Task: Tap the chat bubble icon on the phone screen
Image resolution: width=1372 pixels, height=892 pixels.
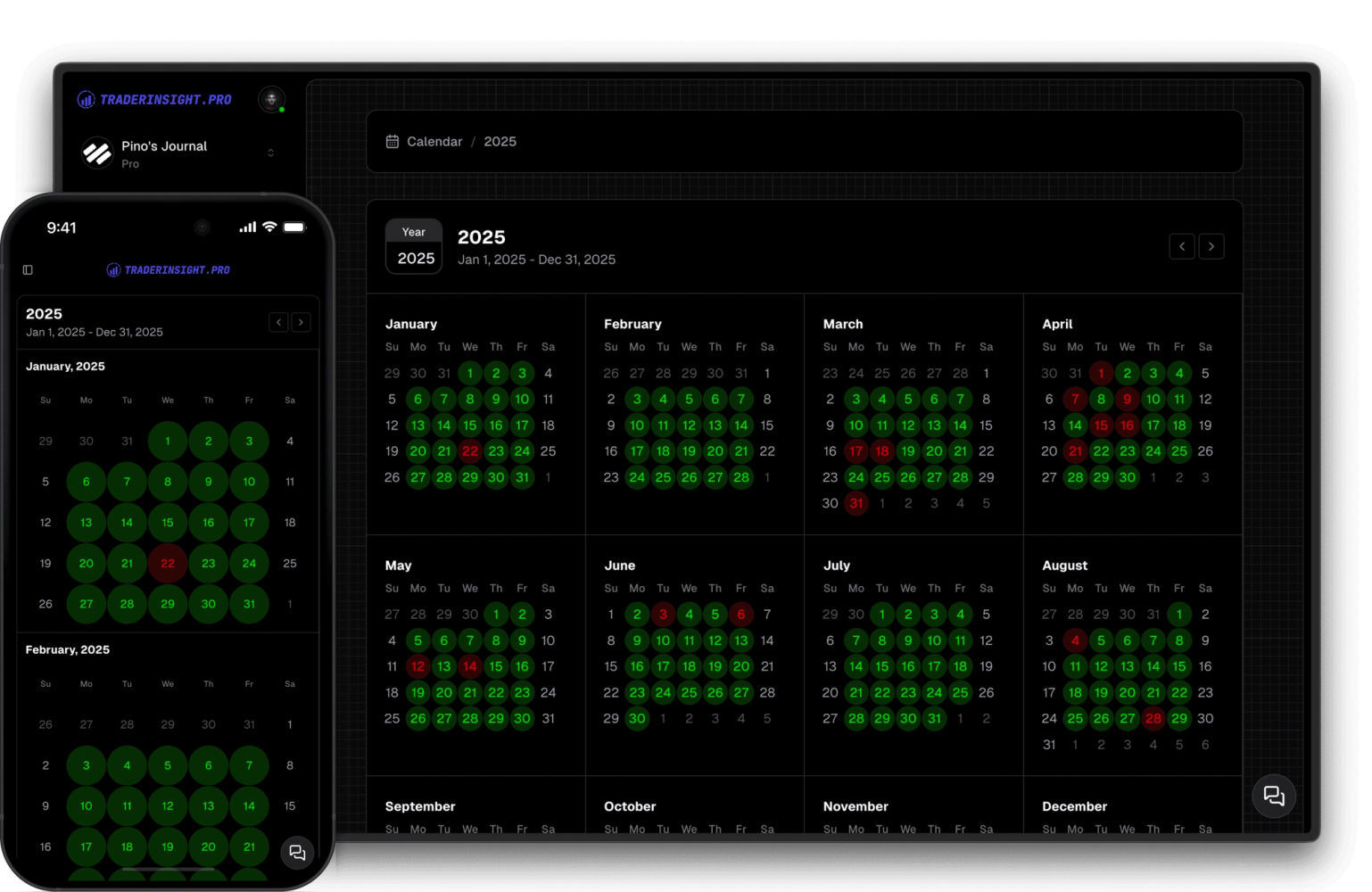Action: (x=297, y=853)
